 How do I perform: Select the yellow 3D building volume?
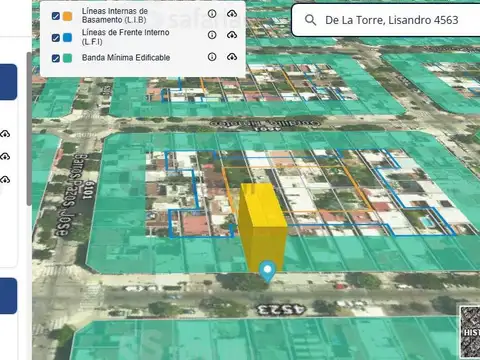(x=262, y=227)
